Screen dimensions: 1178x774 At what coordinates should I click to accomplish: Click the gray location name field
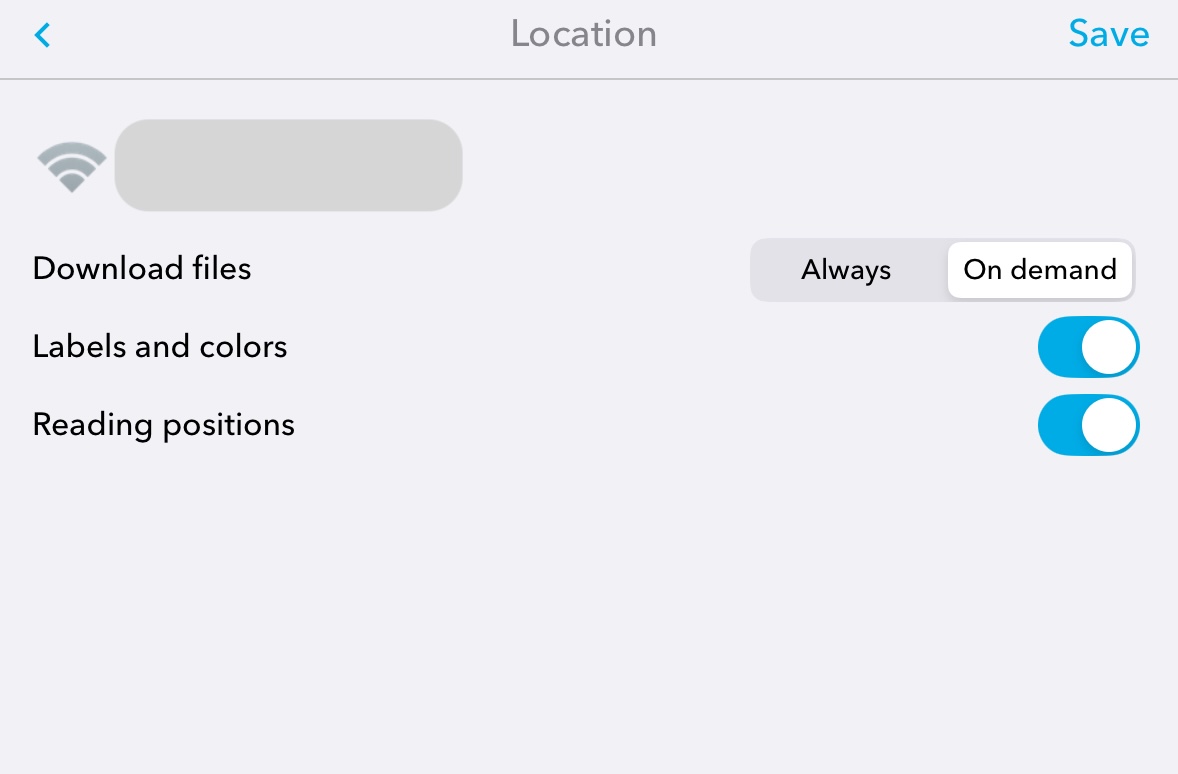288,166
